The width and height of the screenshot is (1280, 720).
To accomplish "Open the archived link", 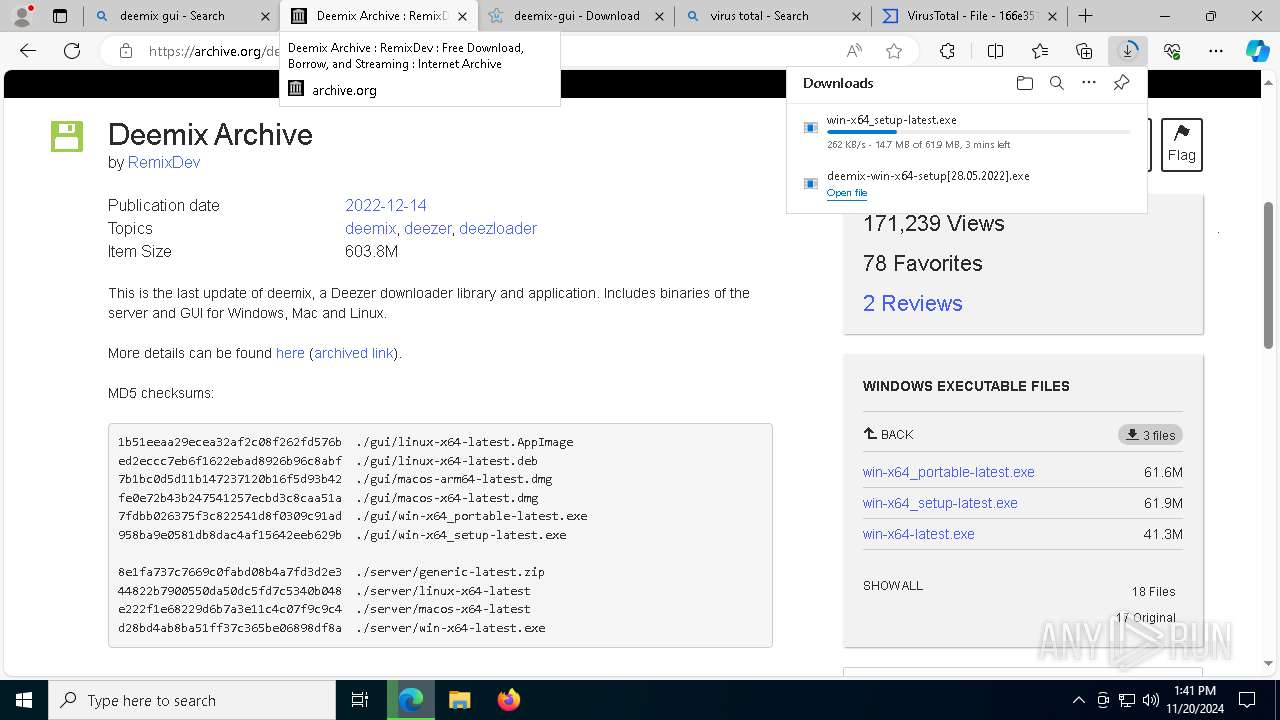I will tap(354, 353).
